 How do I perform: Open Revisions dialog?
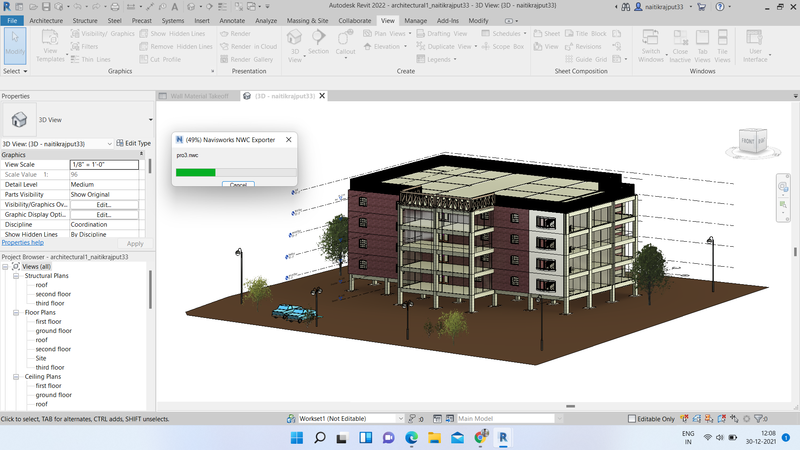pos(583,46)
